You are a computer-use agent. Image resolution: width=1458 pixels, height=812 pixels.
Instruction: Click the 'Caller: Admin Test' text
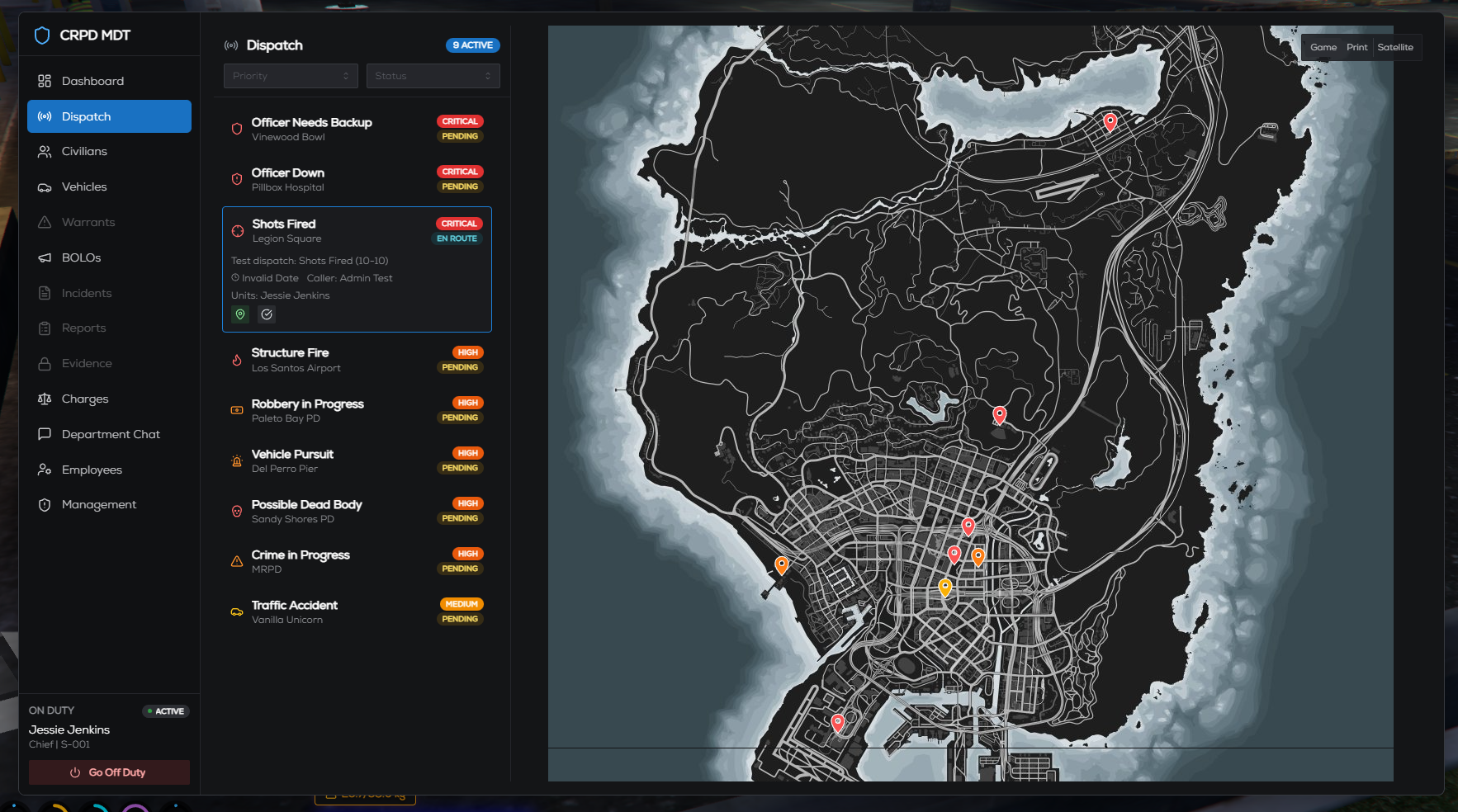[x=350, y=278]
